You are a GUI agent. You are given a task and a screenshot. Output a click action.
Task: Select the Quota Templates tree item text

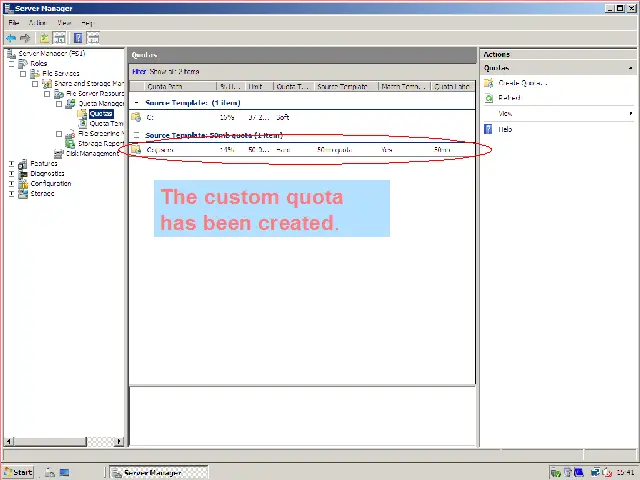point(106,124)
